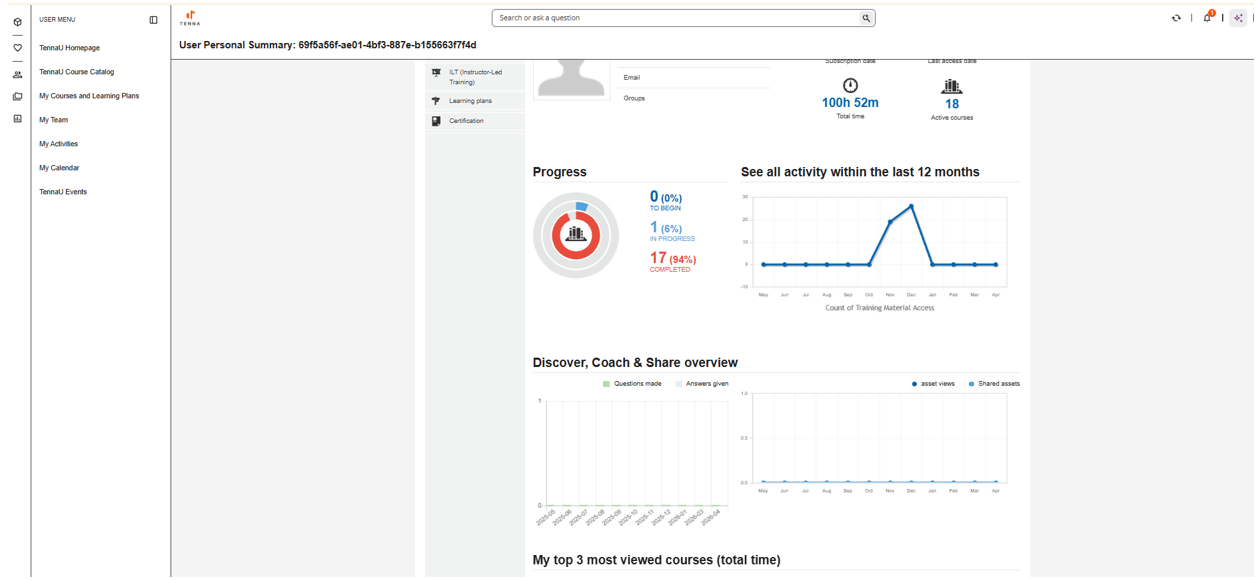Click the USER MENU header text

(57, 20)
